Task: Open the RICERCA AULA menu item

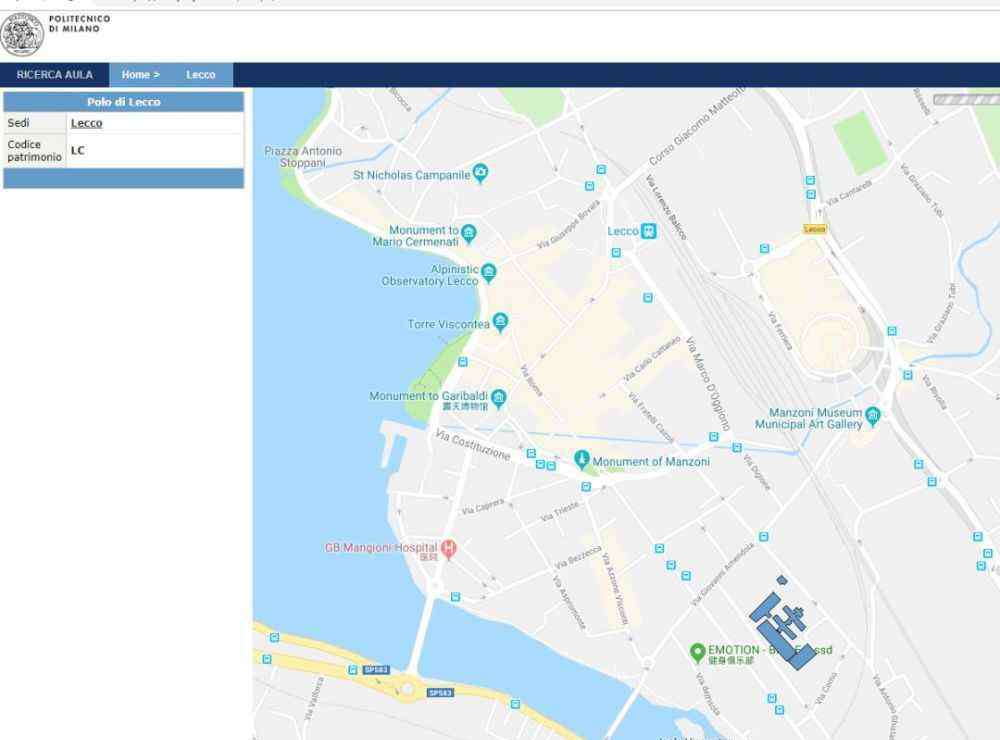Action: [55, 75]
